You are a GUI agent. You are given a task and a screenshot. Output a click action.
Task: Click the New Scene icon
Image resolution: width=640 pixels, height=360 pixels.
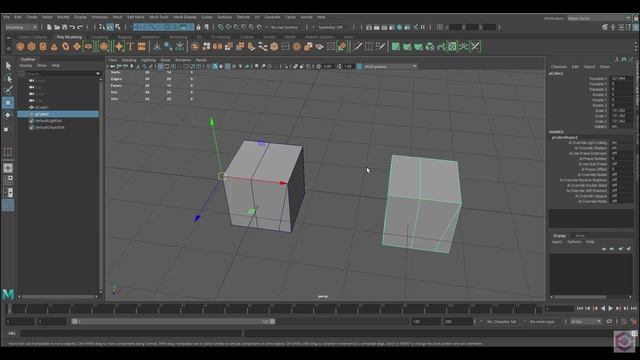coord(49,27)
